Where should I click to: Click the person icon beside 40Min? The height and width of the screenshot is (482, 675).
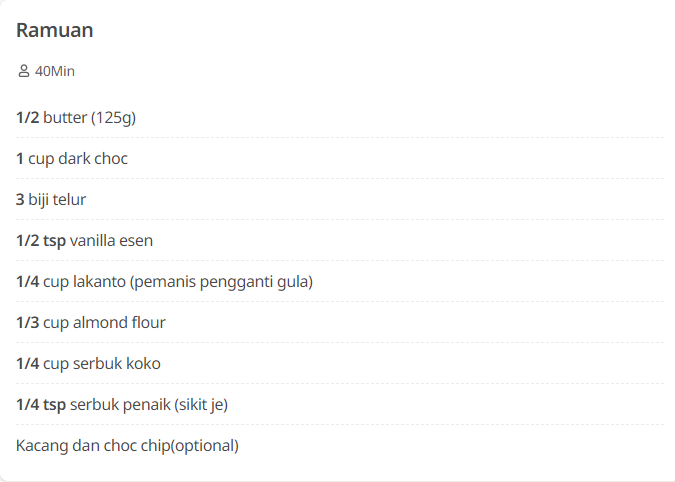tap(24, 72)
